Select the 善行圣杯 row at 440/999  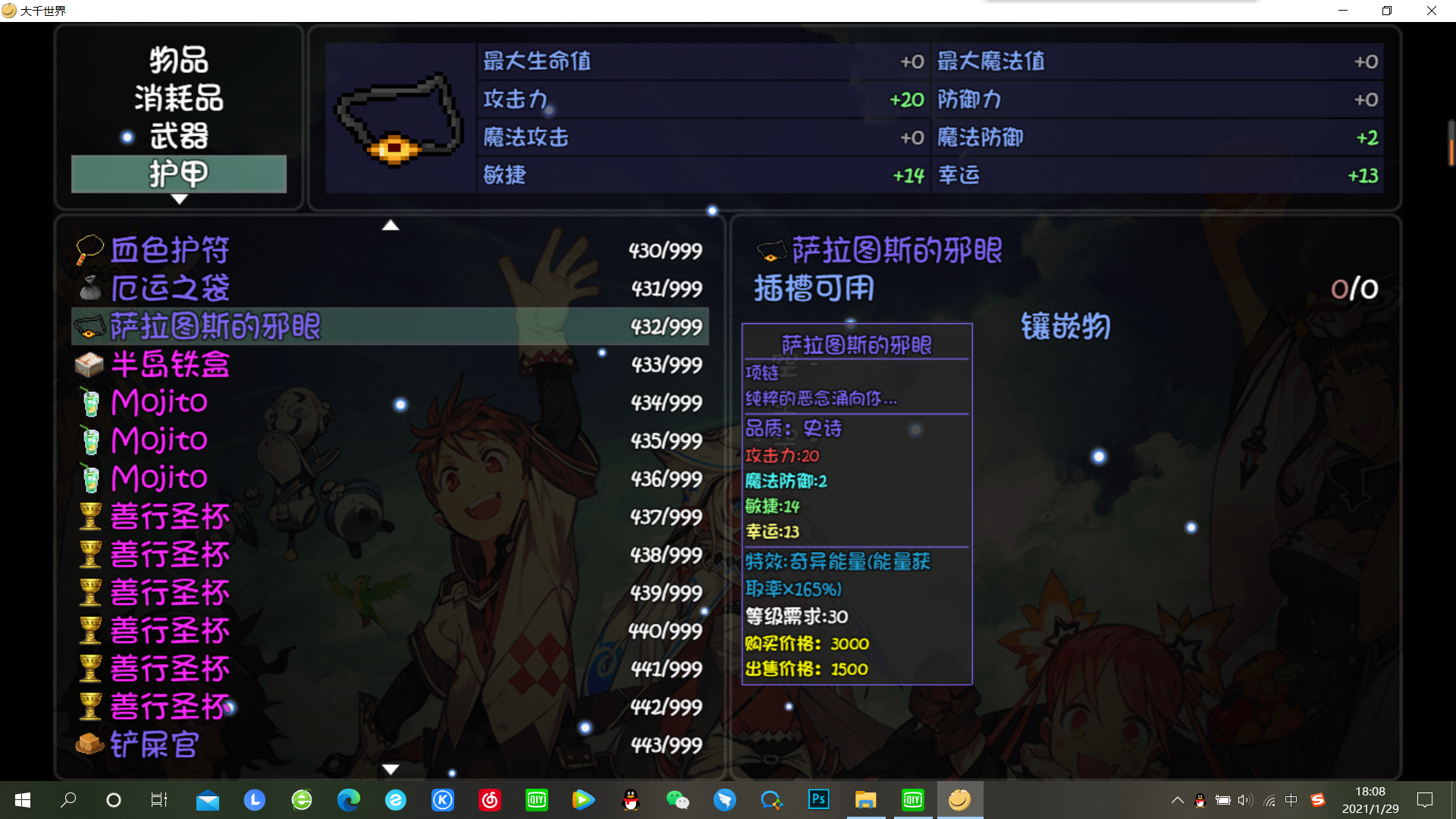point(390,630)
